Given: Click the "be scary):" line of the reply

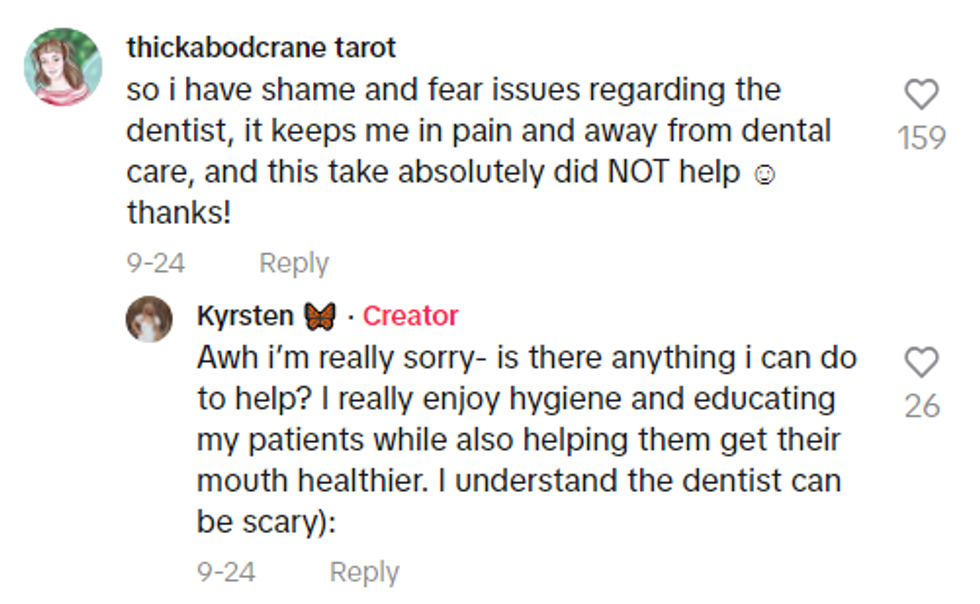Looking at the screenshot, I should point(266,524).
